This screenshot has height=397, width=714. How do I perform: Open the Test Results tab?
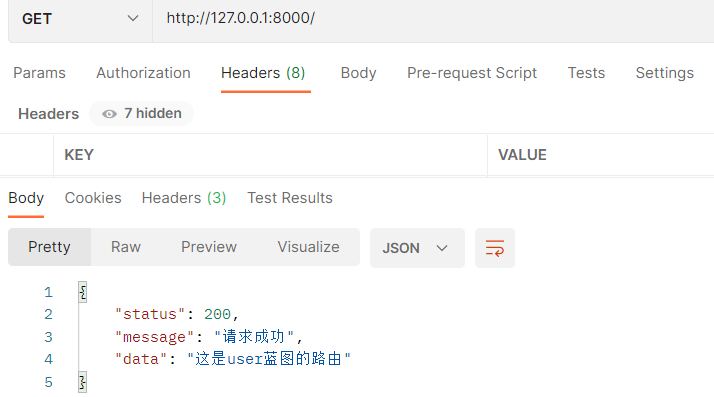290,198
